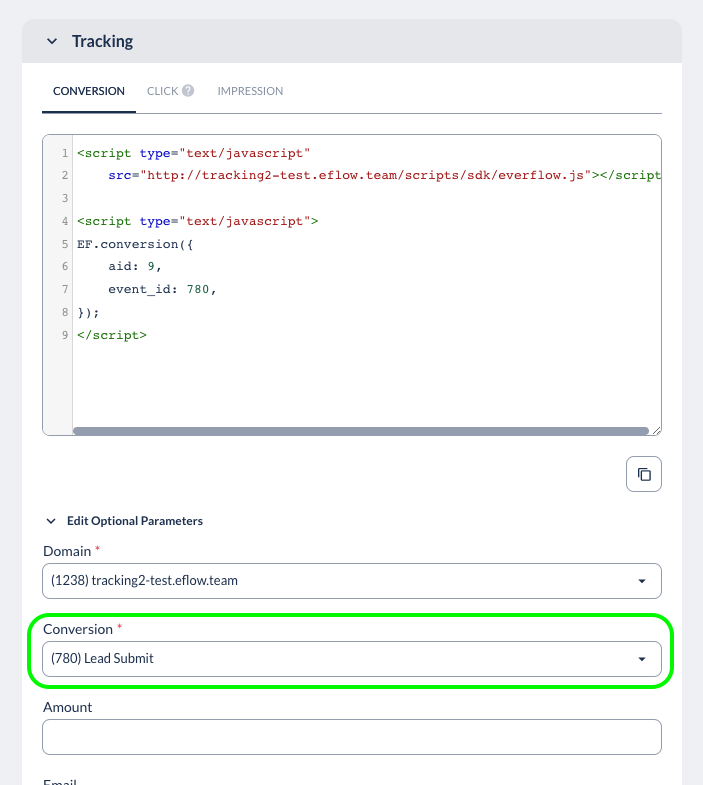Click the first script type line

pyautogui.click(x=193, y=153)
